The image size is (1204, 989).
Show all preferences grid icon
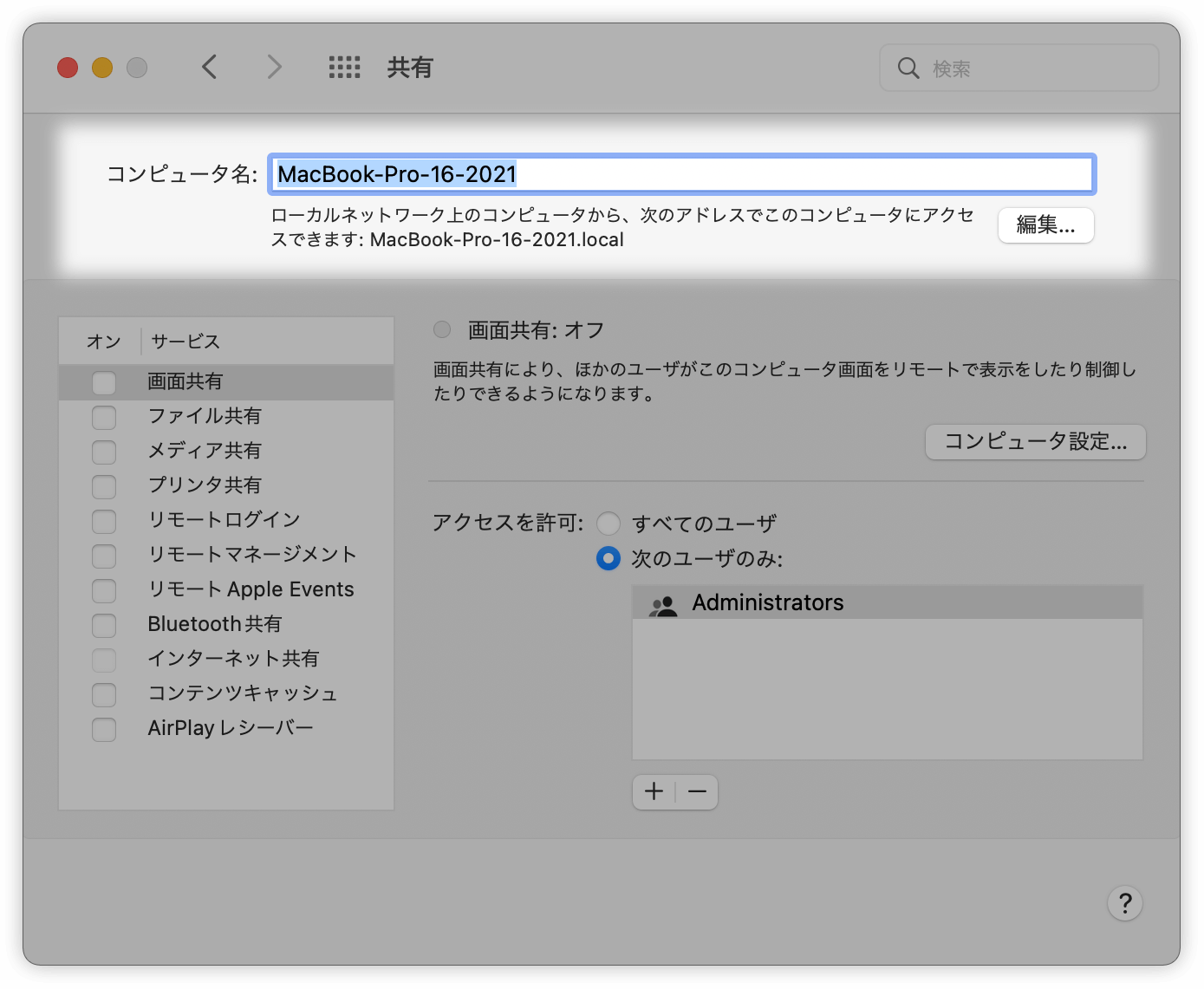tap(344, 67)
